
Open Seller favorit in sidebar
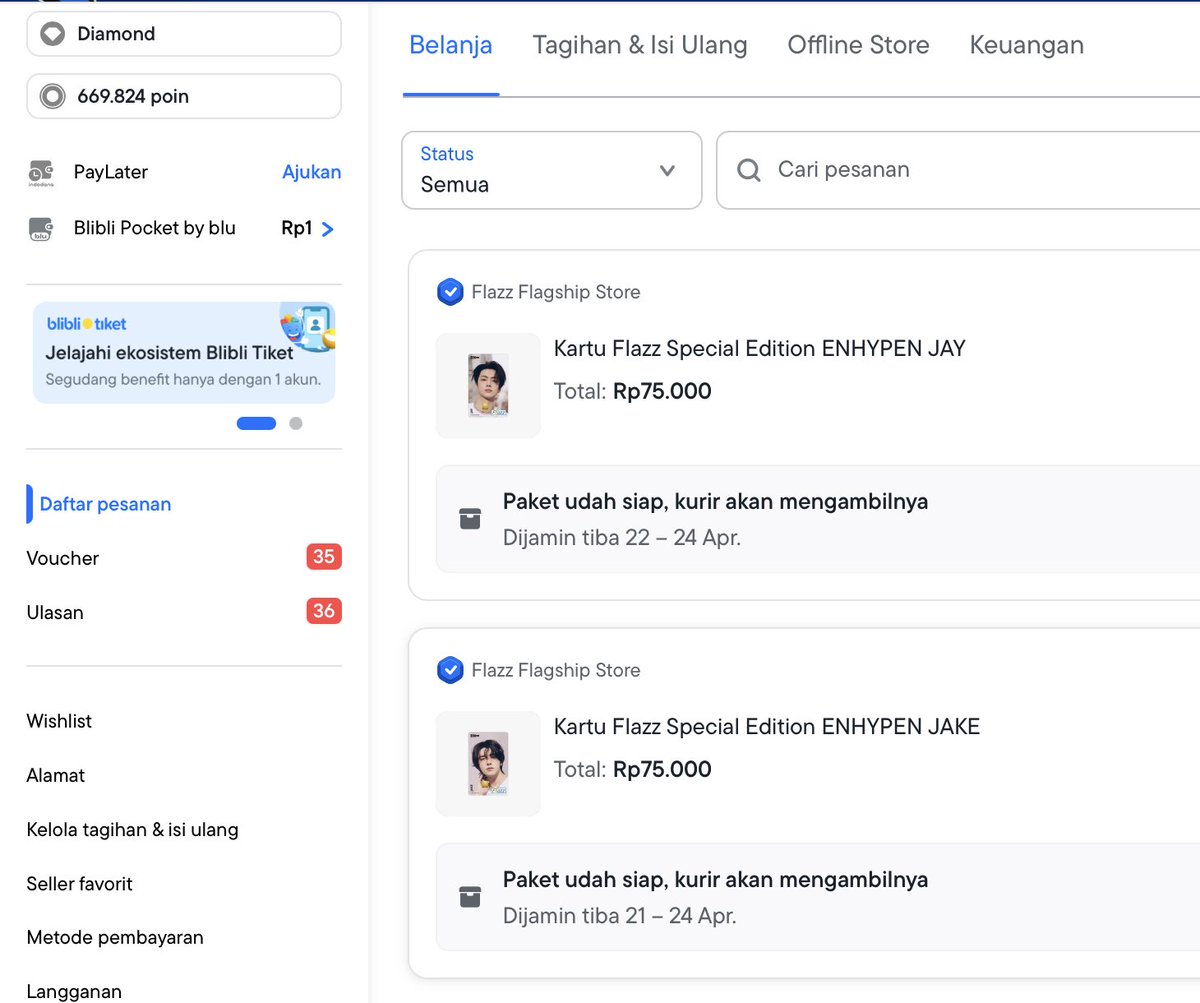(x=79, y=883)
